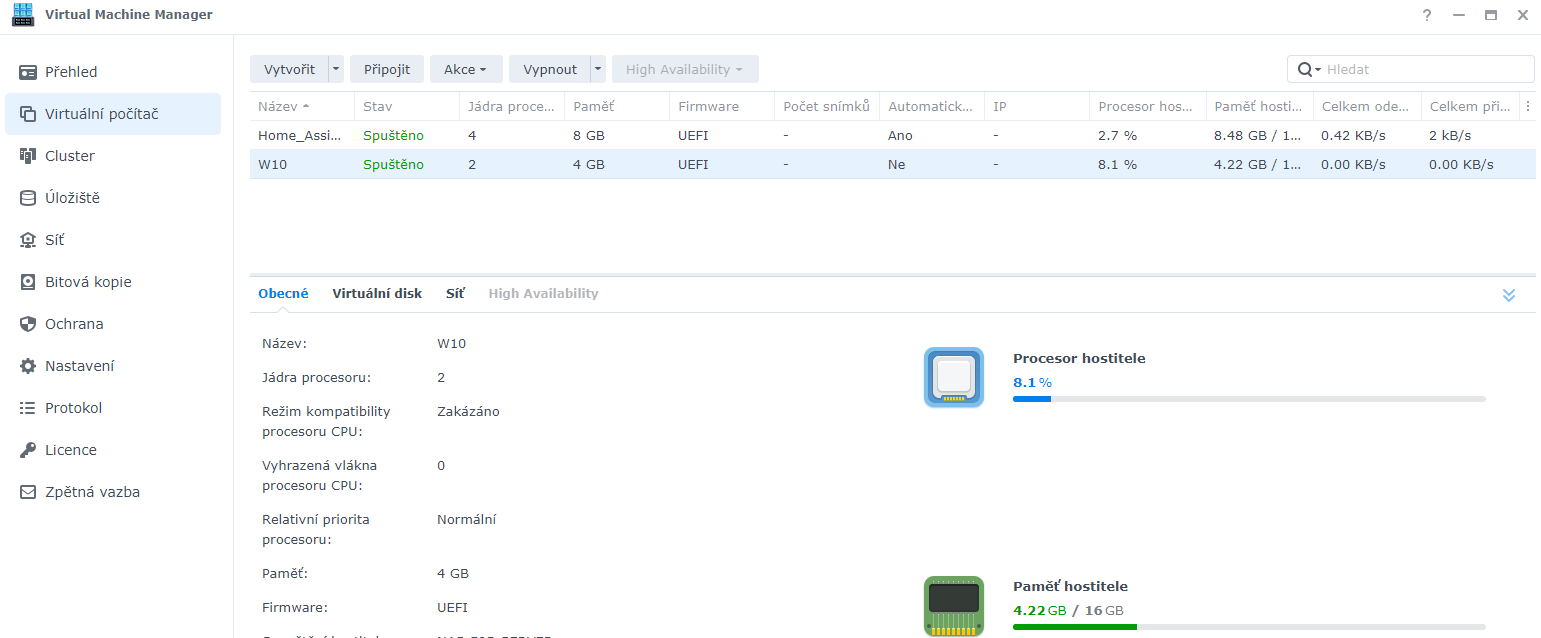The height and width of the screenshot is (638, 1541).
Task: Switch to the Virtuální disk tab
Action: [377, 294]
